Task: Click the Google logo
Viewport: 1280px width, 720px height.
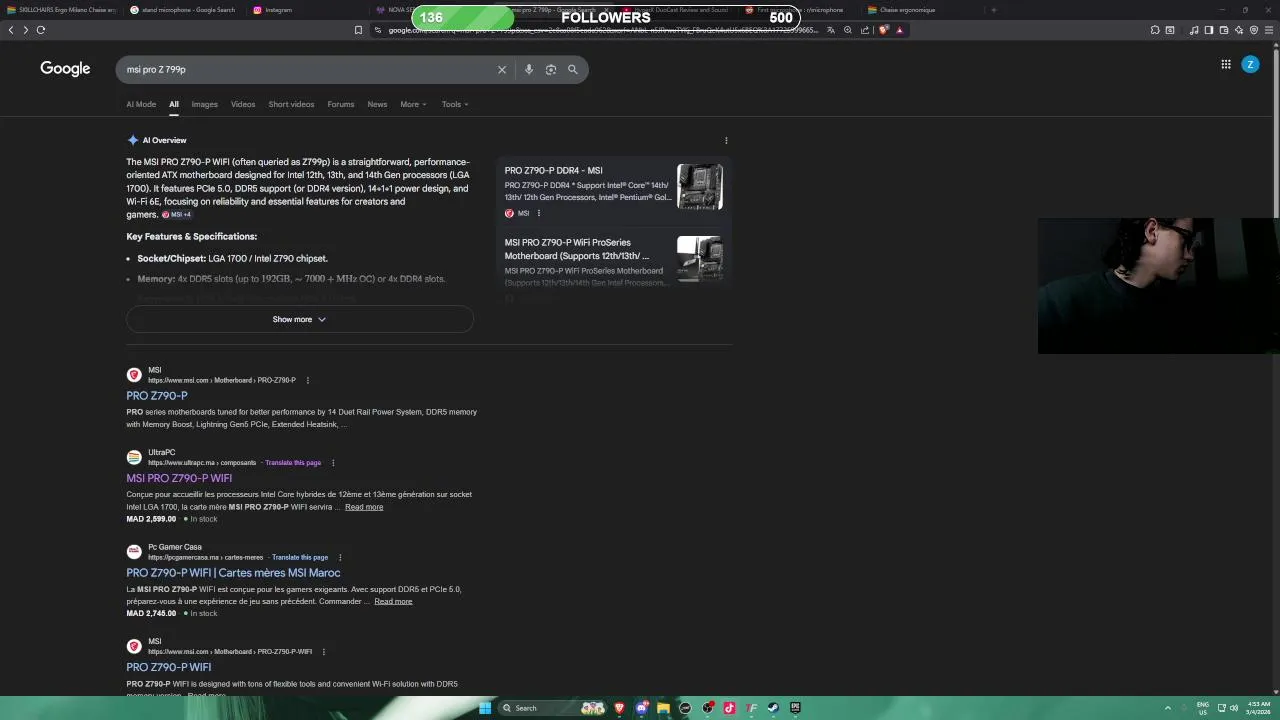Action: coord(65,69)
